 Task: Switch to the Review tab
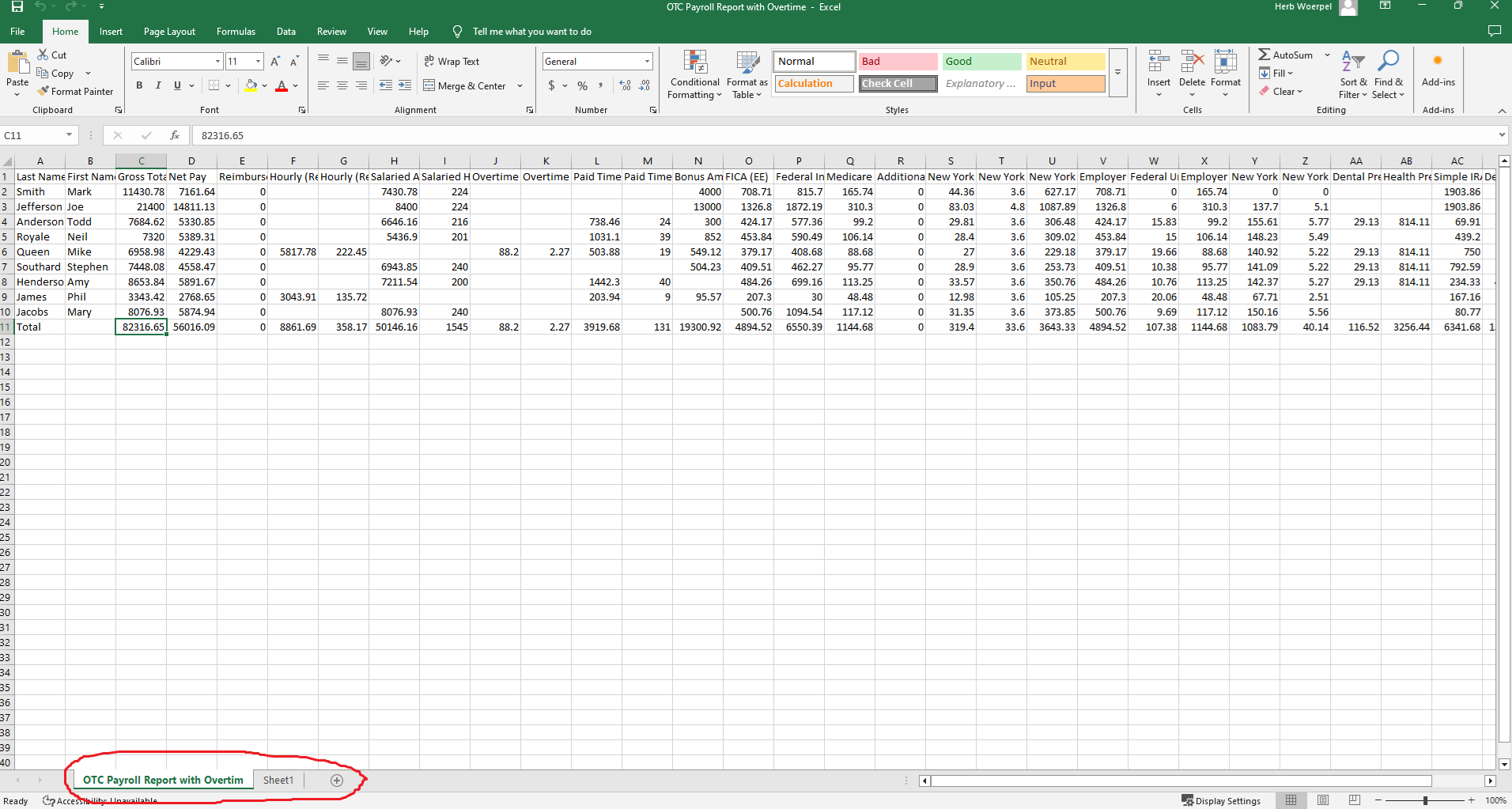point(331,32)
